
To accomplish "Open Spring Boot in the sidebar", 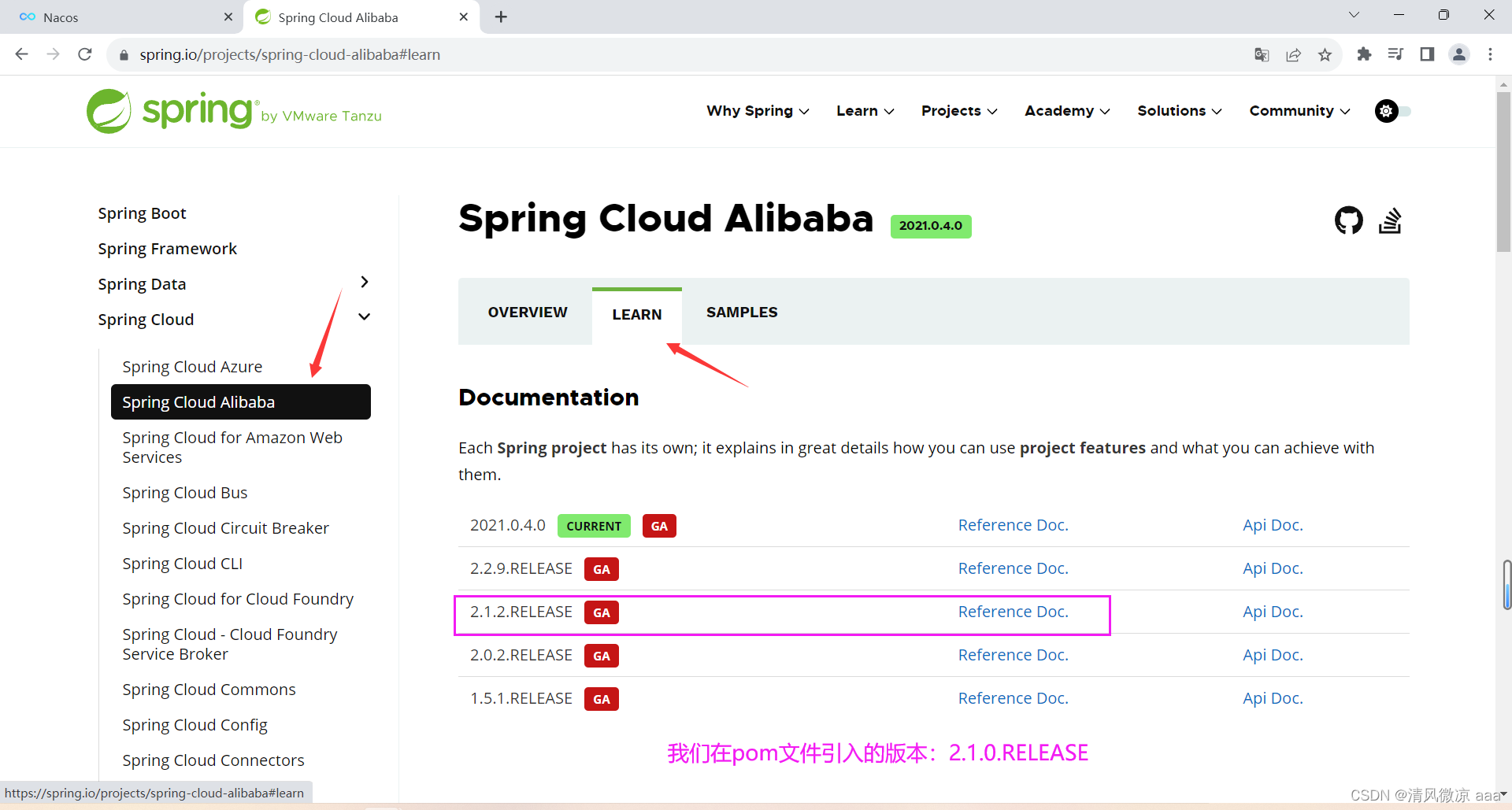I will [x=142, y=213].
